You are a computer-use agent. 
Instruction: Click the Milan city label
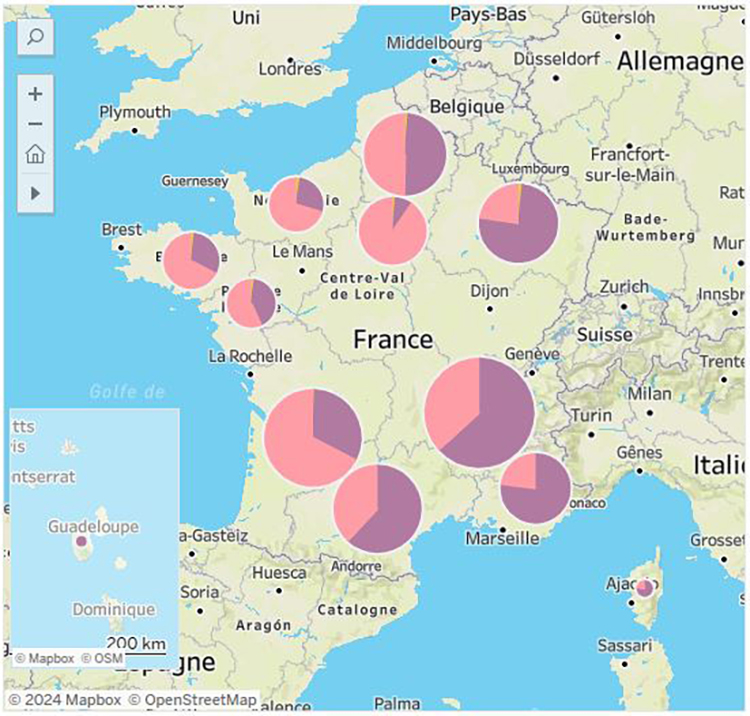tap(650, 395)
